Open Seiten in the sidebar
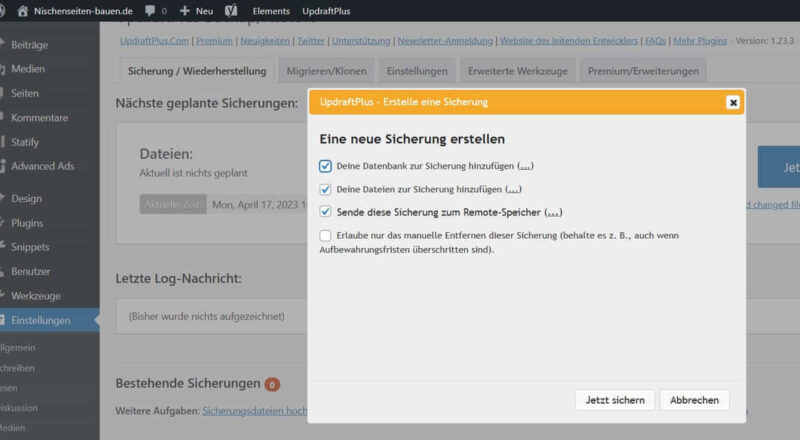 coord(25,93)
